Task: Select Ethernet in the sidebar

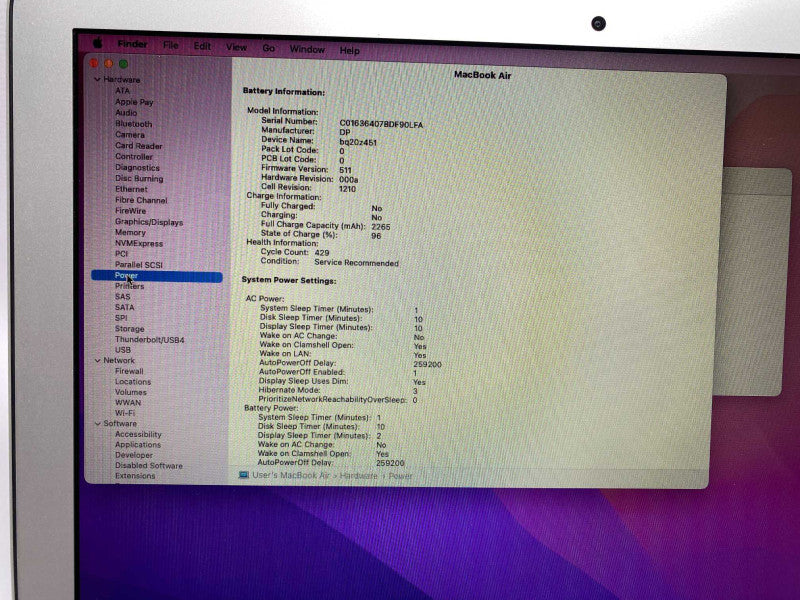Action: (131, 189)
